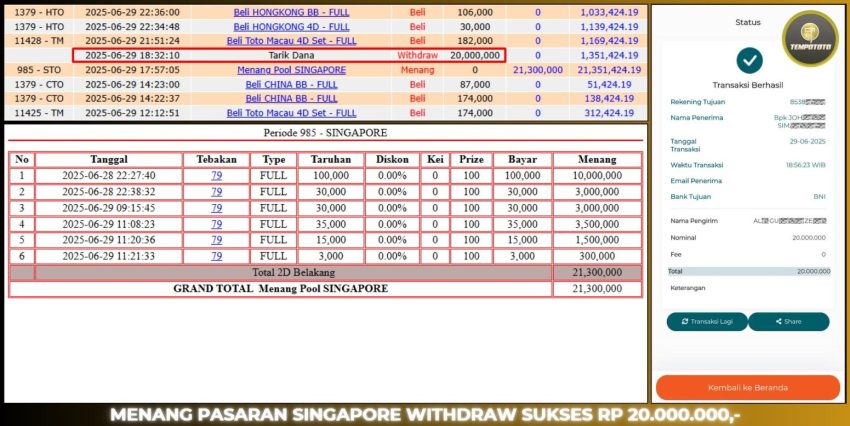Click the Taruhan column header
The width and height of the screenshot is (850, 426).
(x=331, y=159)
